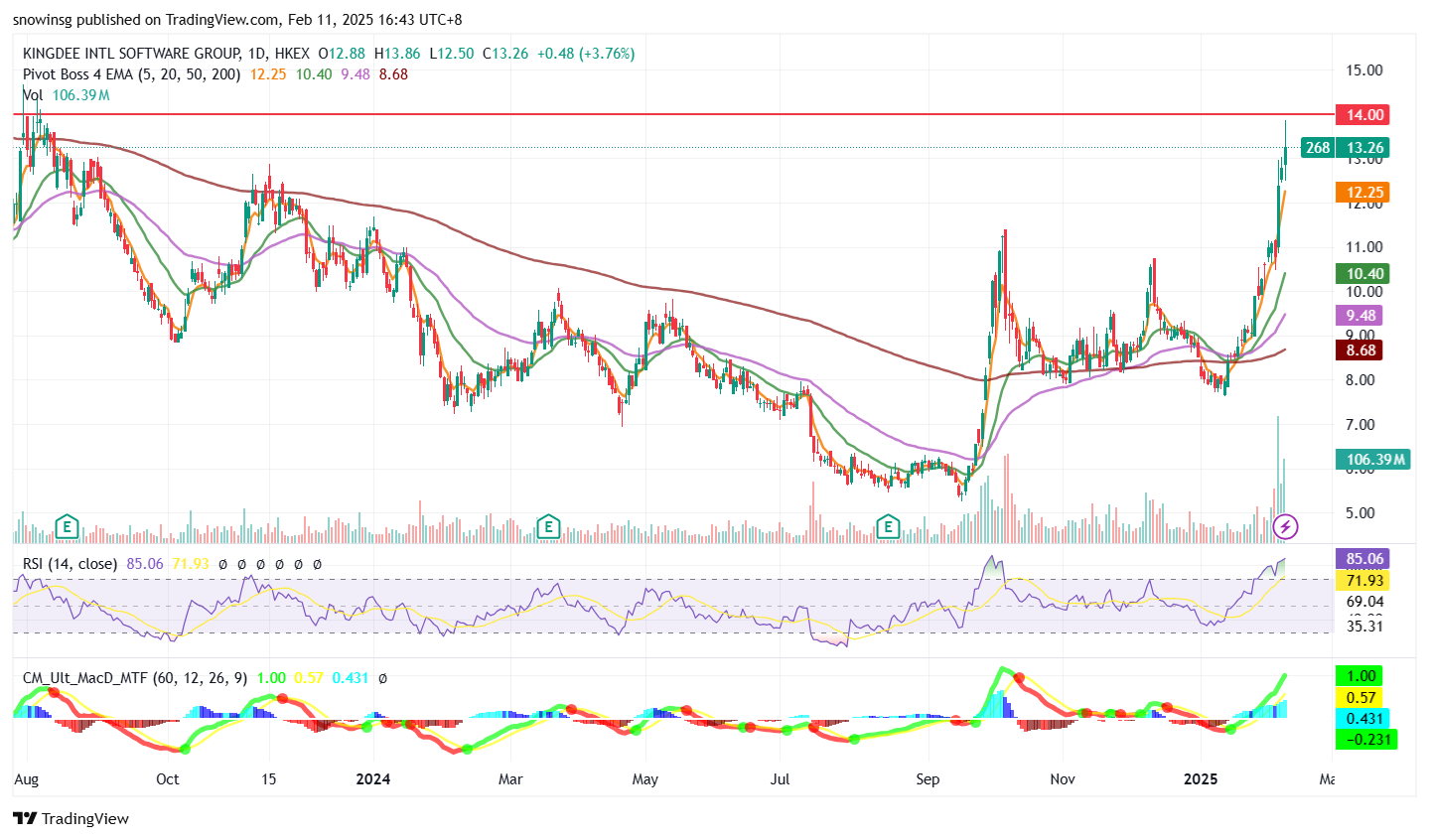This screenshot has width=1429, height=840.
Task: Click the MACD 1.00 green axis label
Action: [1358, 676]
